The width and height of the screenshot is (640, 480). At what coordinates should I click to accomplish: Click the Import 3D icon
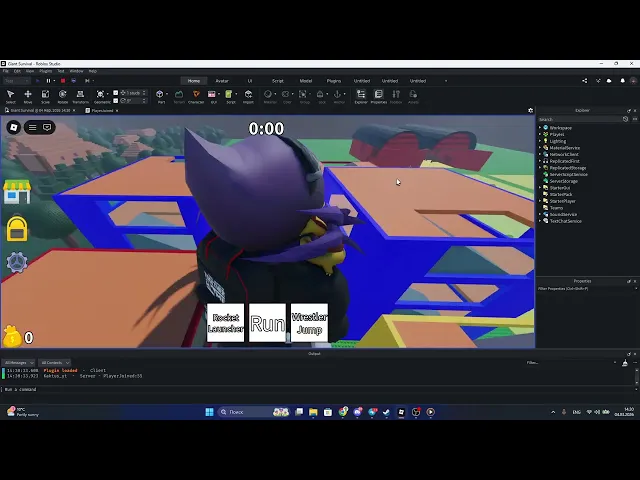tap(248, 96)
